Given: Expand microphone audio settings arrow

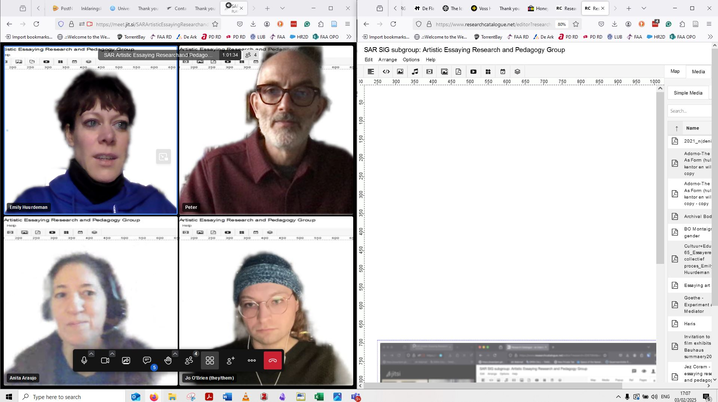Looking at the screenshot, I should coord(92,353).
